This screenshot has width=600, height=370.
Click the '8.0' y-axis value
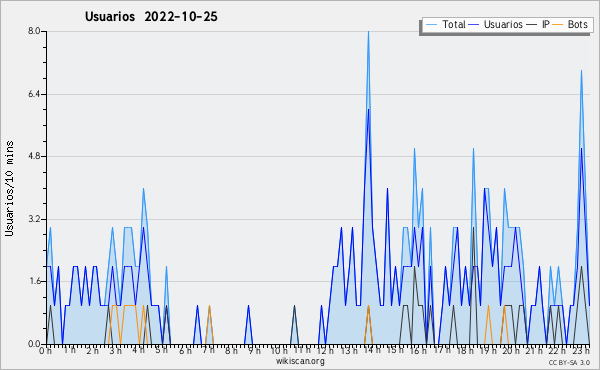(34, 31)
